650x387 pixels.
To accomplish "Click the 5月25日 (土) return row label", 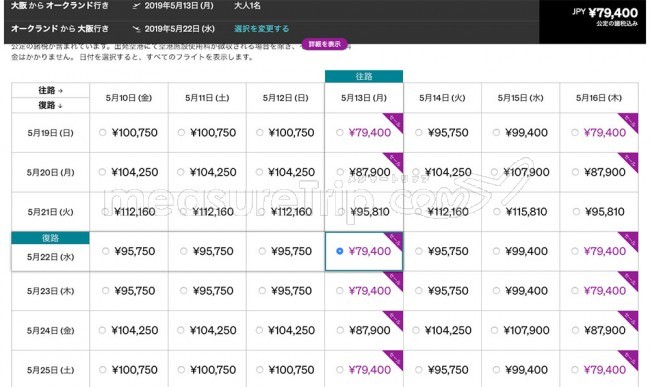I will tap(51, 370).
